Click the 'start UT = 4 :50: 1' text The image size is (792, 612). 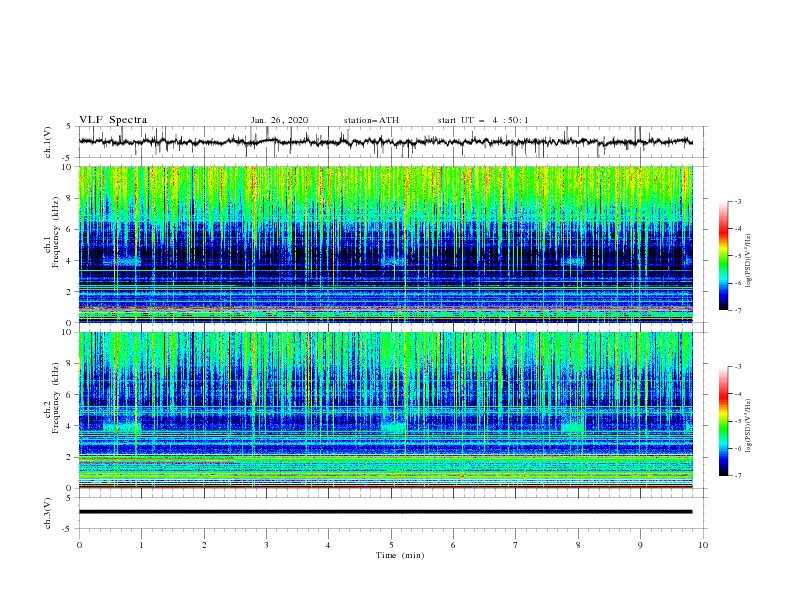(x=483, y=120)
